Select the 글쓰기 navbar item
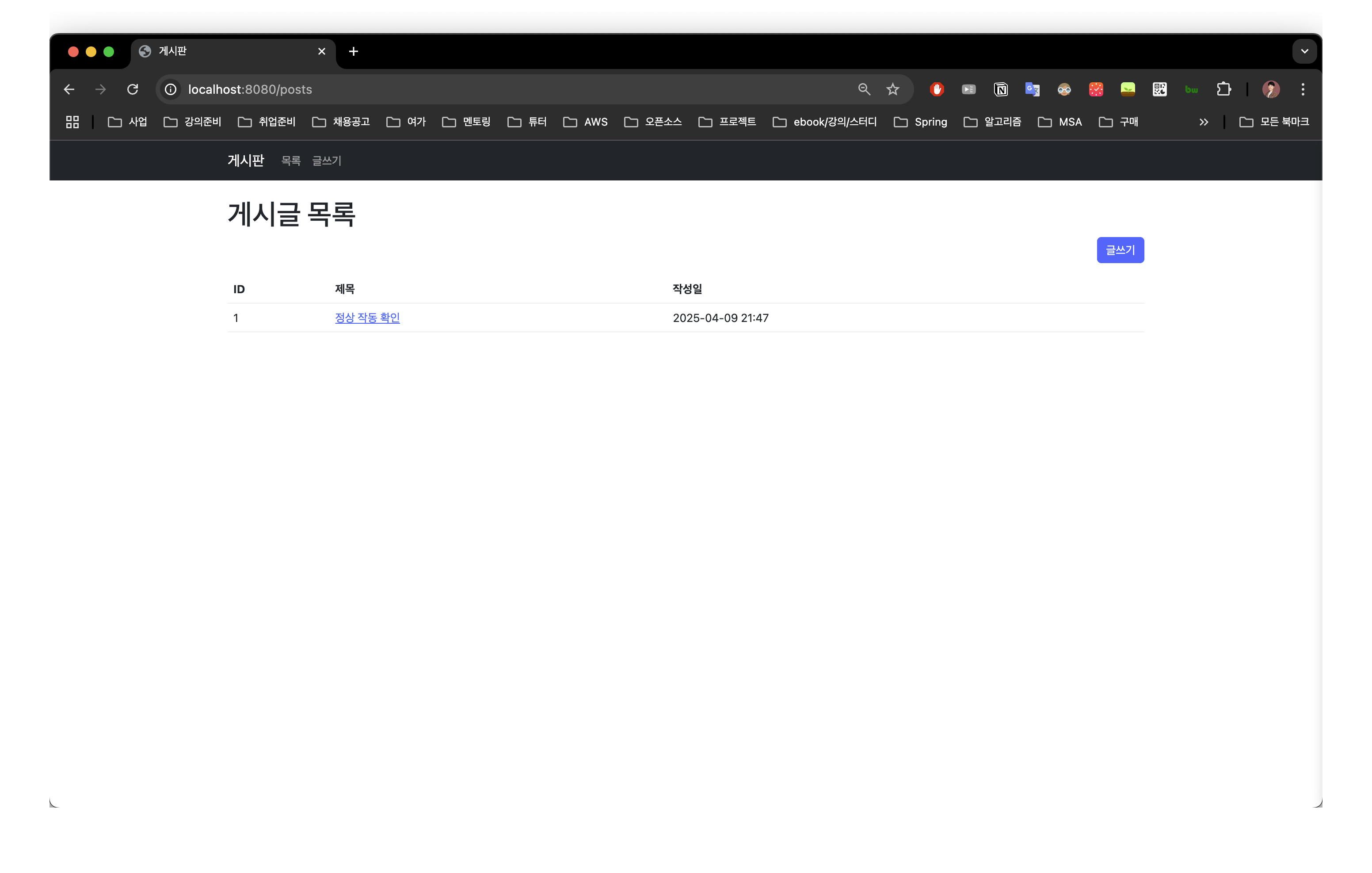 click(x=327, y=161)
